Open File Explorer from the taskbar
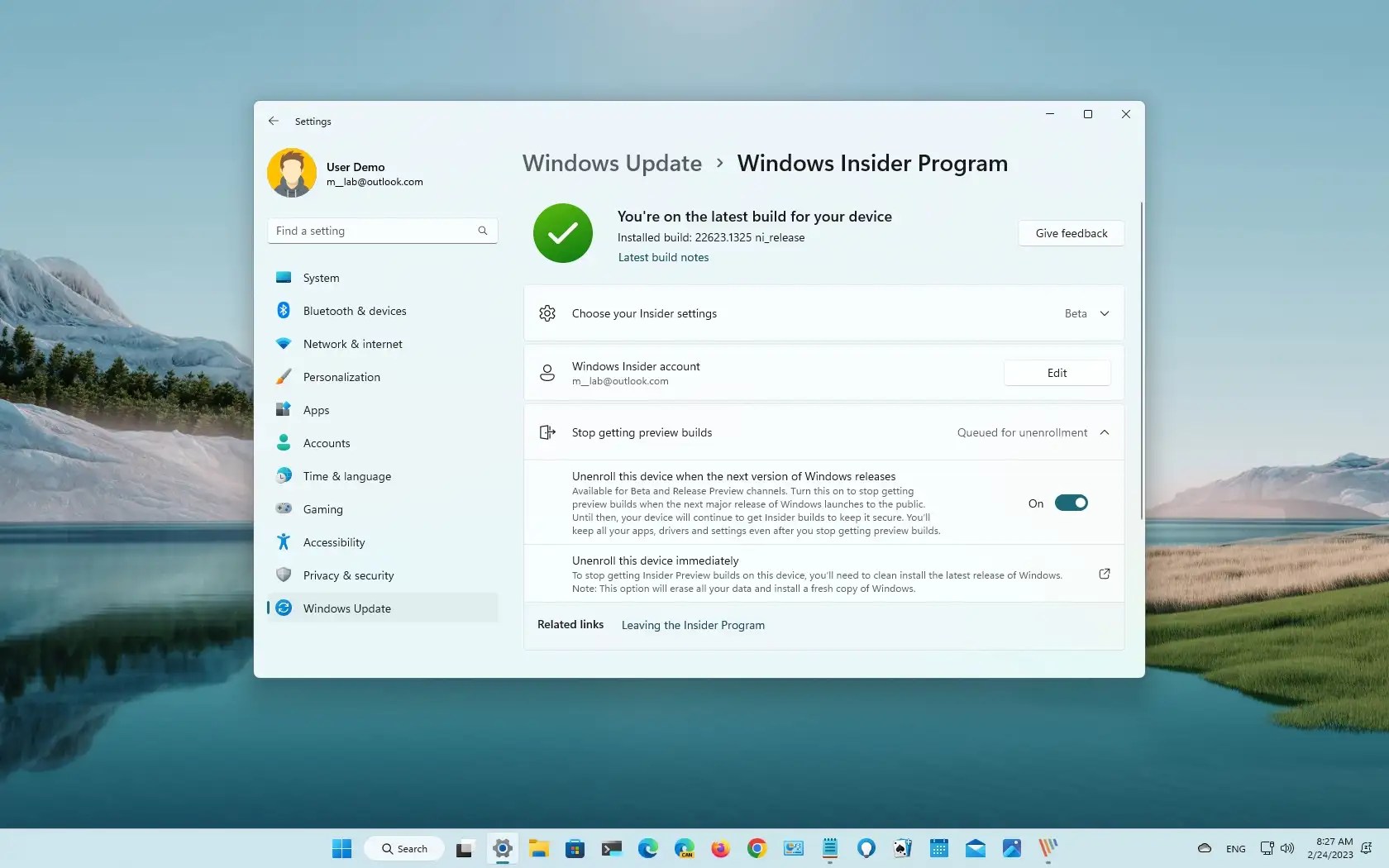Image resolution: width=1389 pixels, height=868 pixels. click(538, 848)
